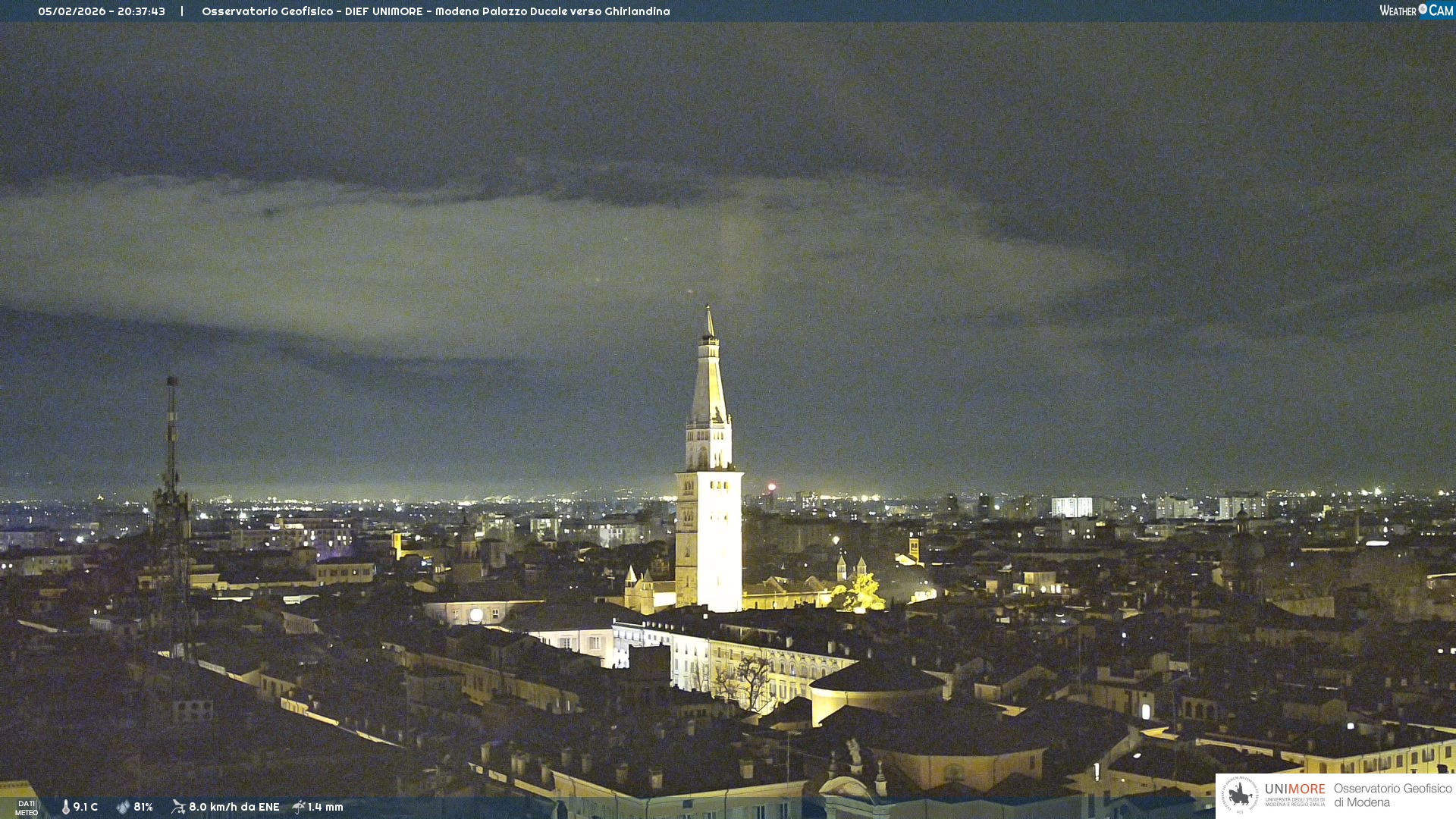Click the camera lens in WeatherCam logo
This screenshot has width=1456, height=819.
(1423, 9)
